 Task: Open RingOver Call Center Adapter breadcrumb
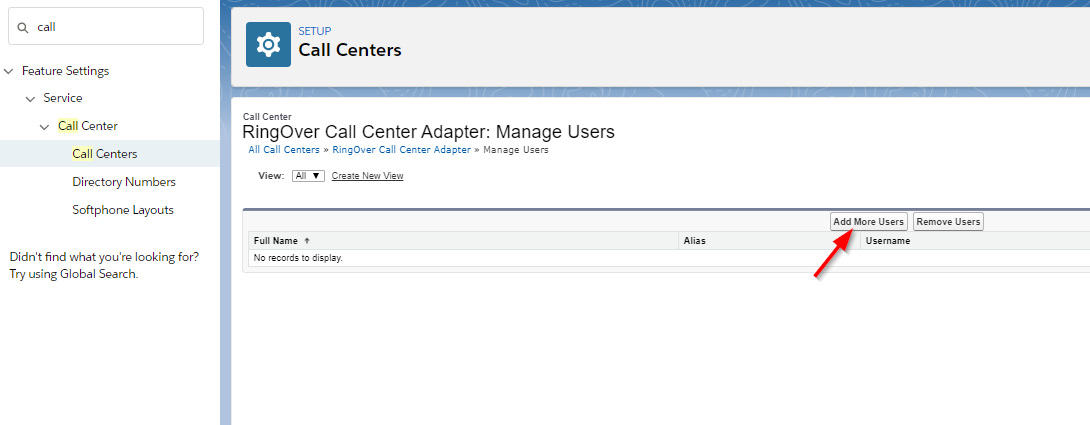pyautogui.click(x=401, y=150)
